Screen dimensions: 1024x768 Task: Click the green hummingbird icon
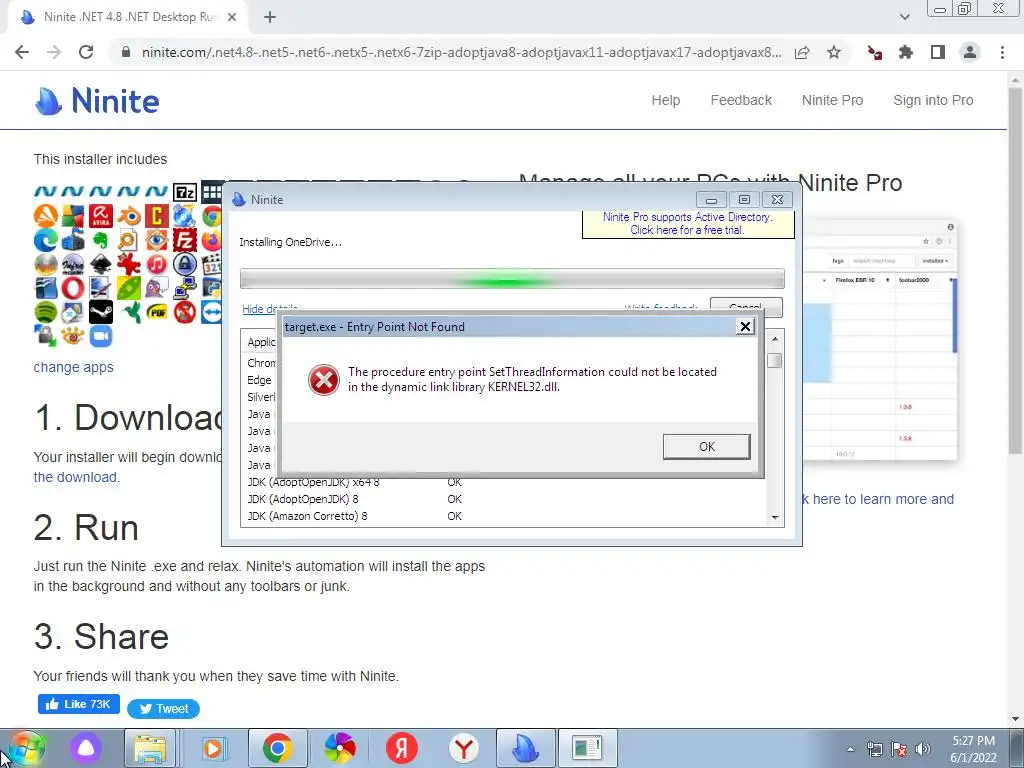[130, 312]
